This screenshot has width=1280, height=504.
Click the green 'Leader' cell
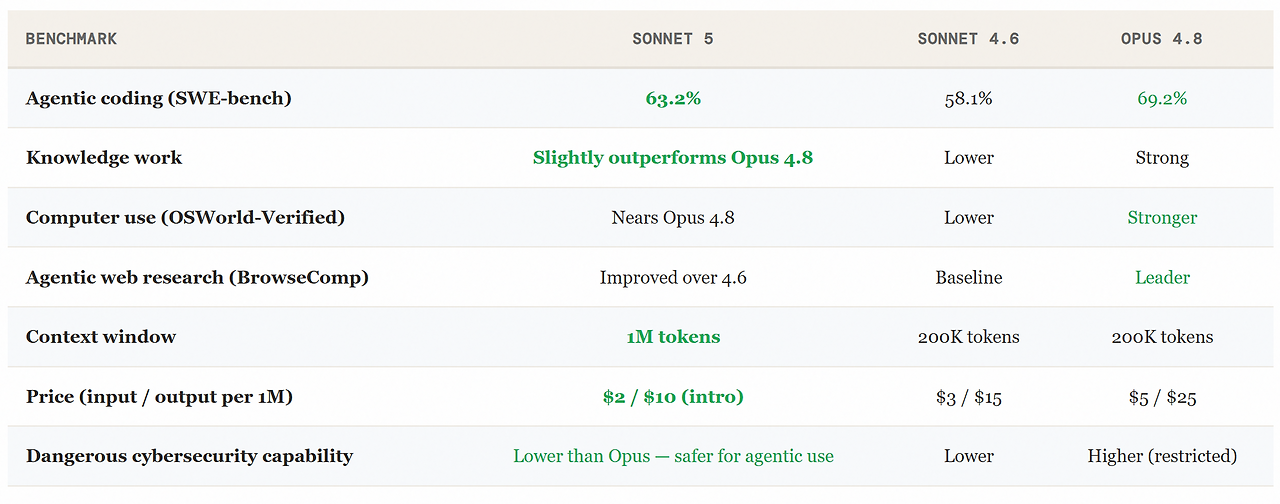tap(1162, 277)
